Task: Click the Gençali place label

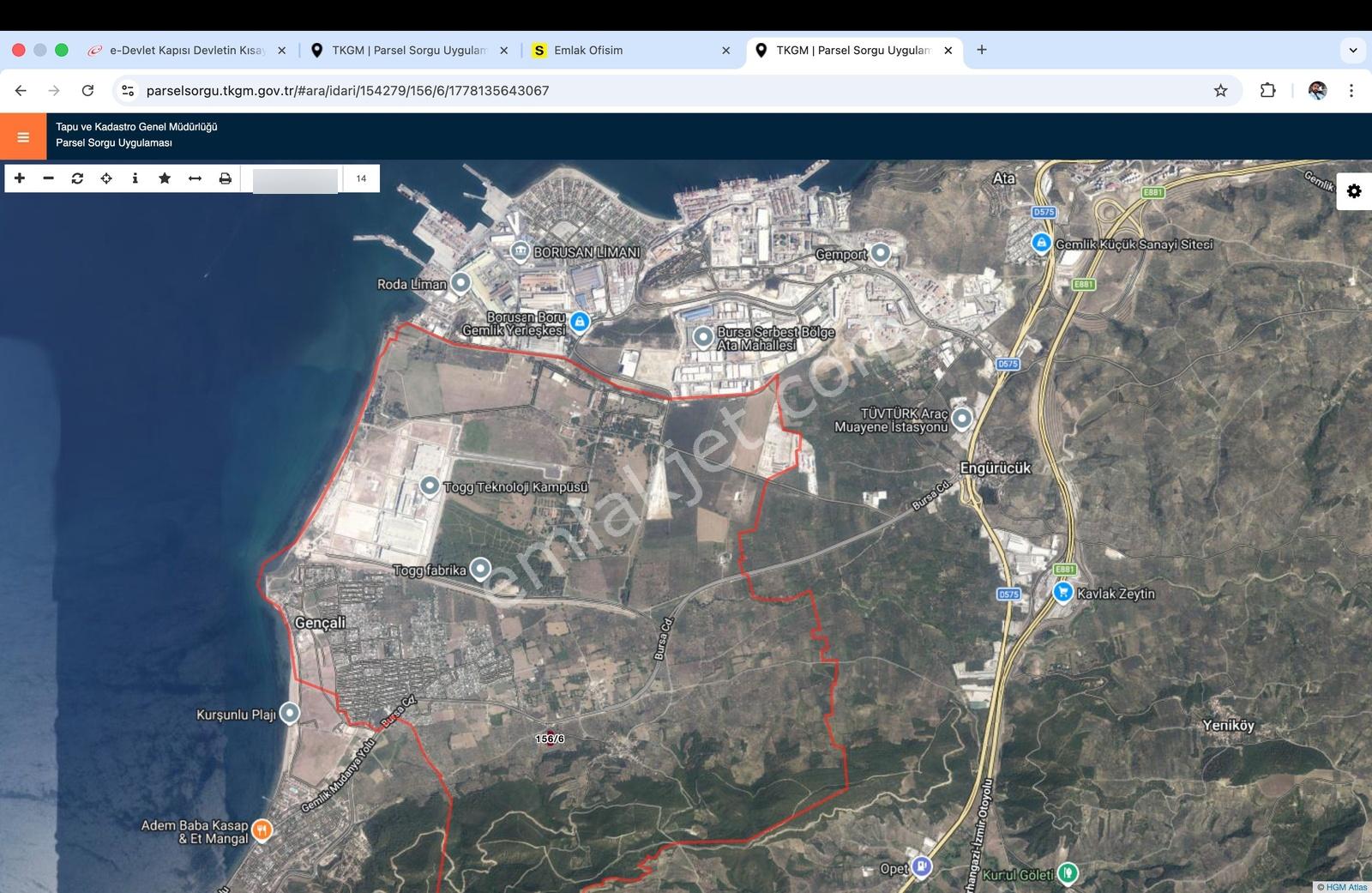Action: tap(320, 622)
